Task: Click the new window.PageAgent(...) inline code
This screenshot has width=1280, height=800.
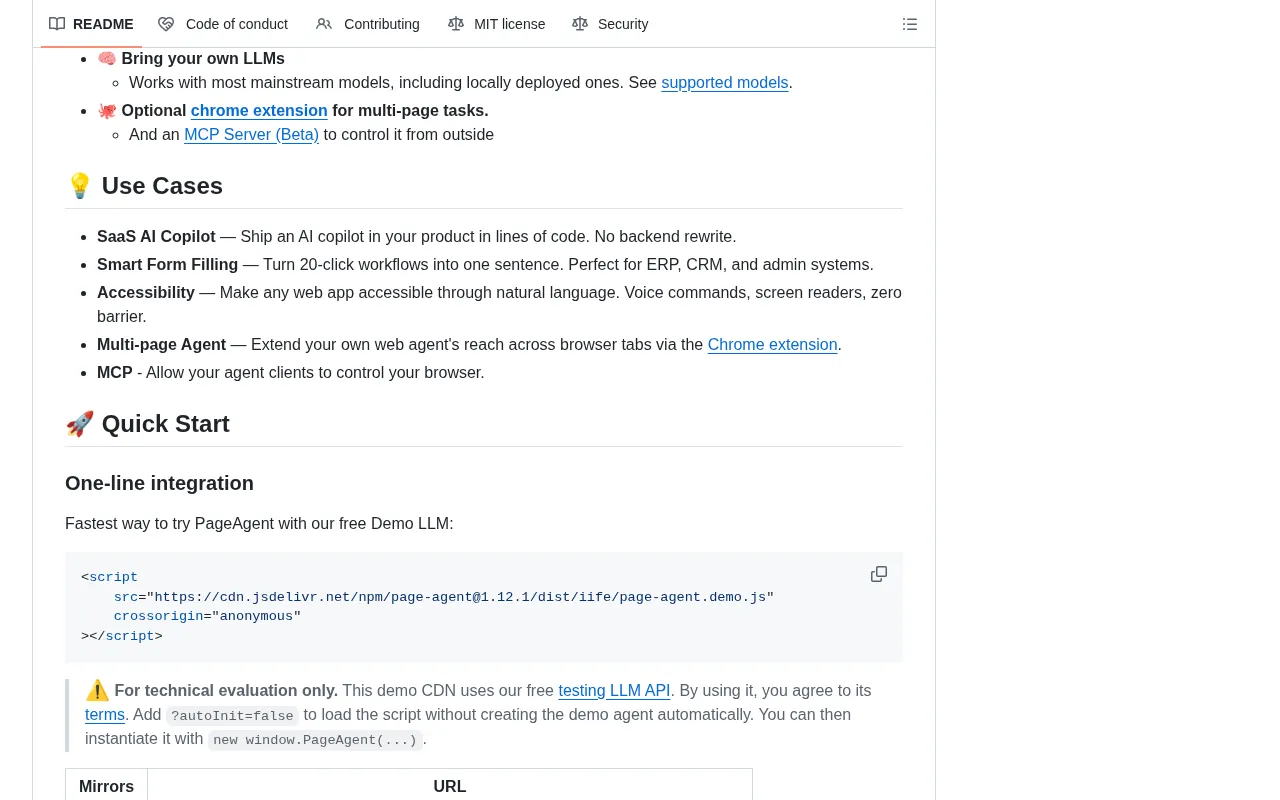Action: click(x=315, y=740)
